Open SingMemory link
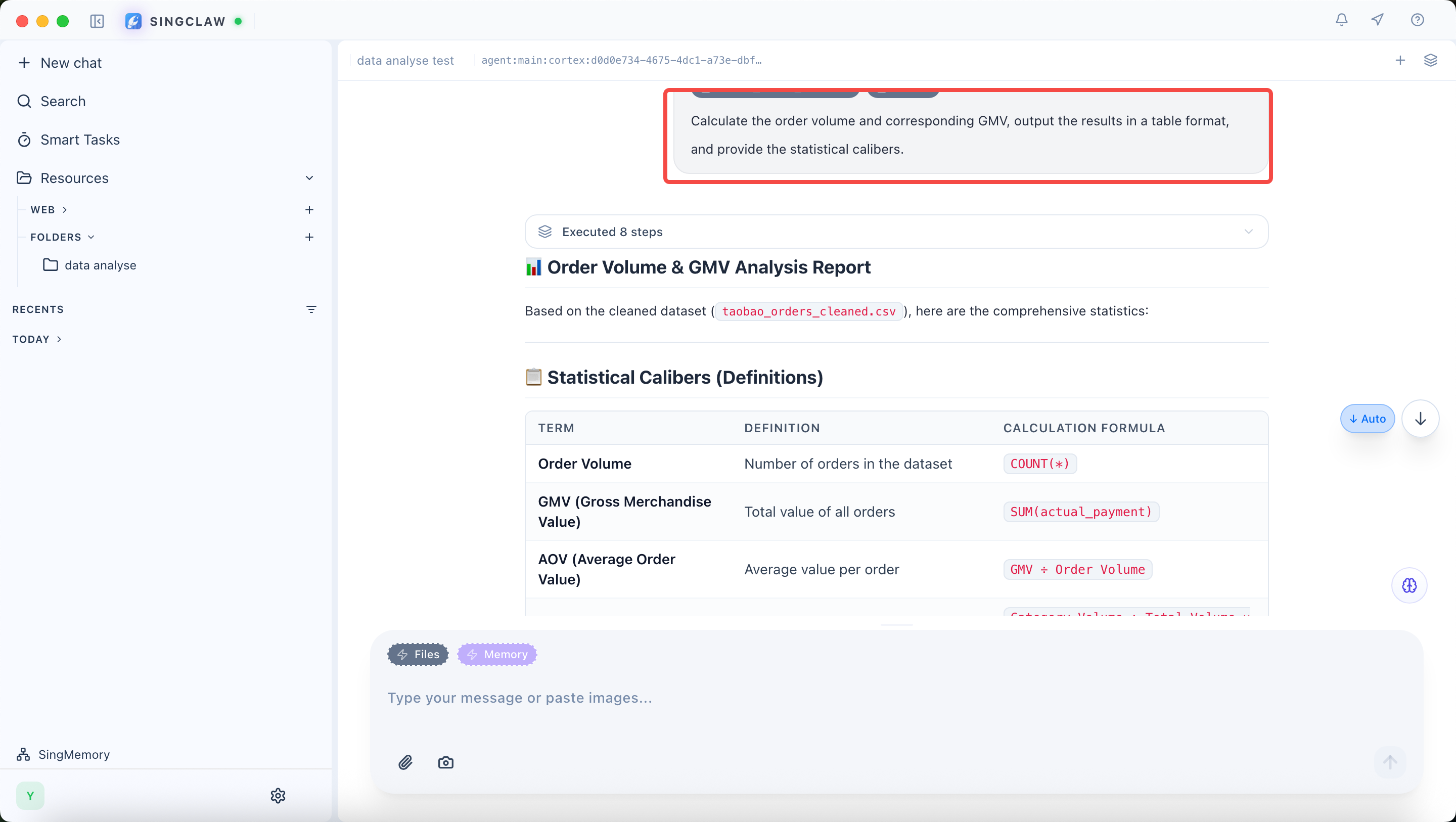 tap(73, 754)
